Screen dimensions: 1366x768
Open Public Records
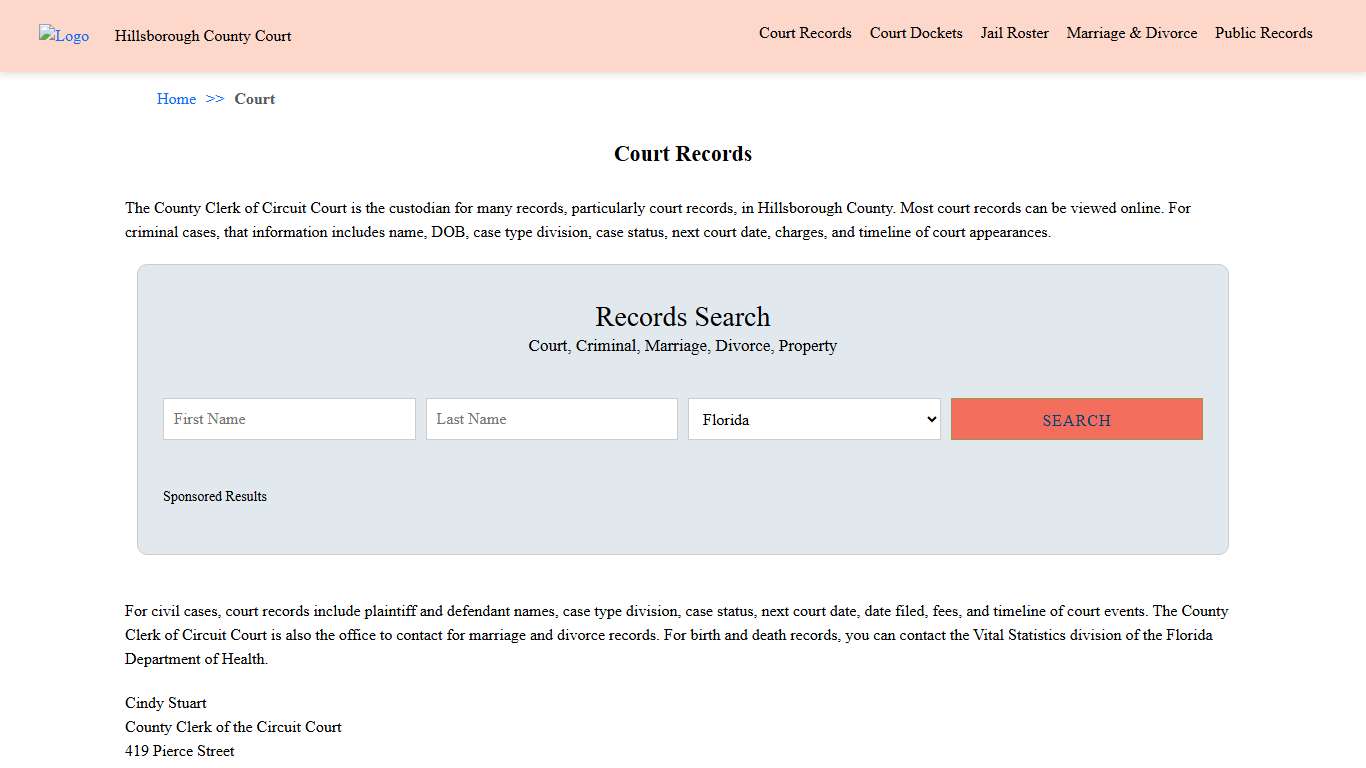[1263, 33]
